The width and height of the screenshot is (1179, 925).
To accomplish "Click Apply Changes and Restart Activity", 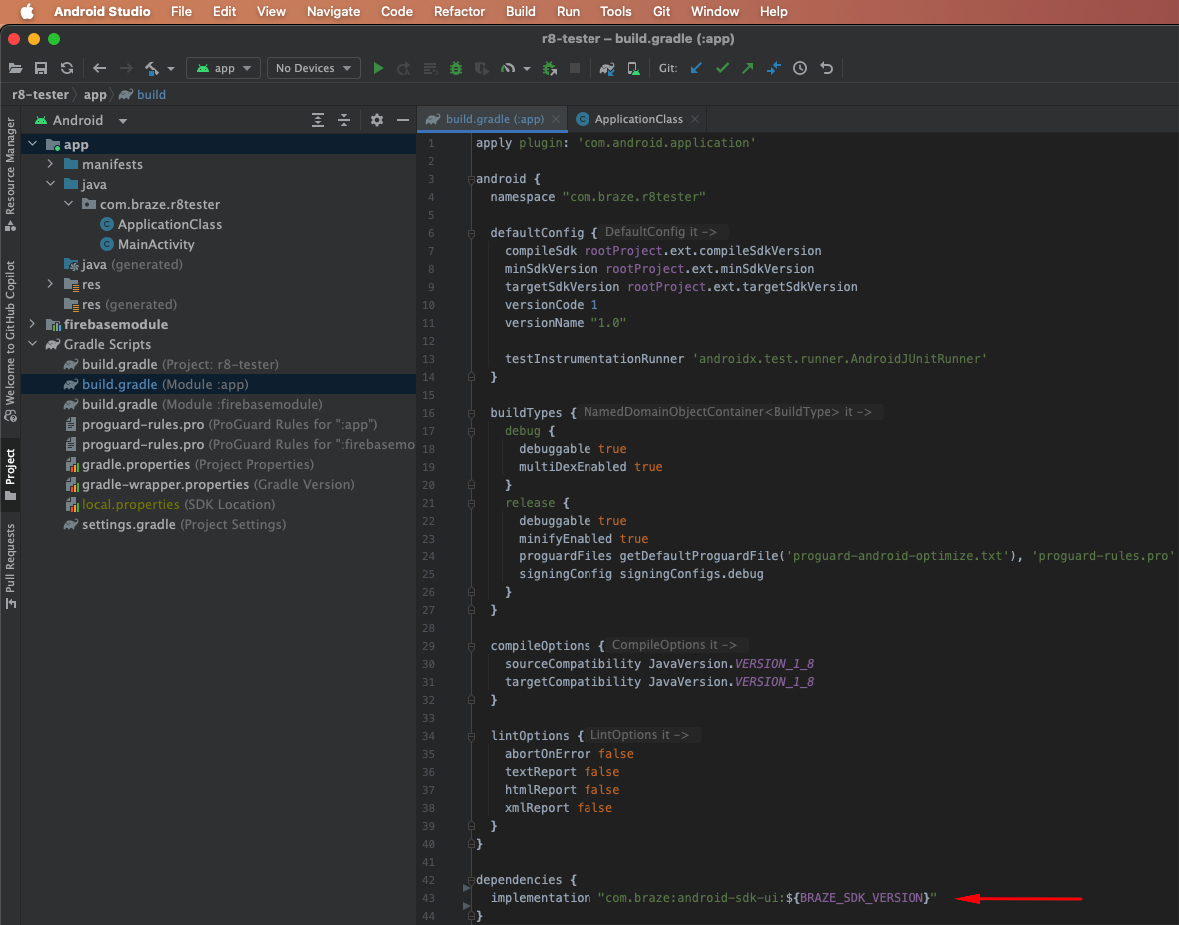I will [404, 68].
